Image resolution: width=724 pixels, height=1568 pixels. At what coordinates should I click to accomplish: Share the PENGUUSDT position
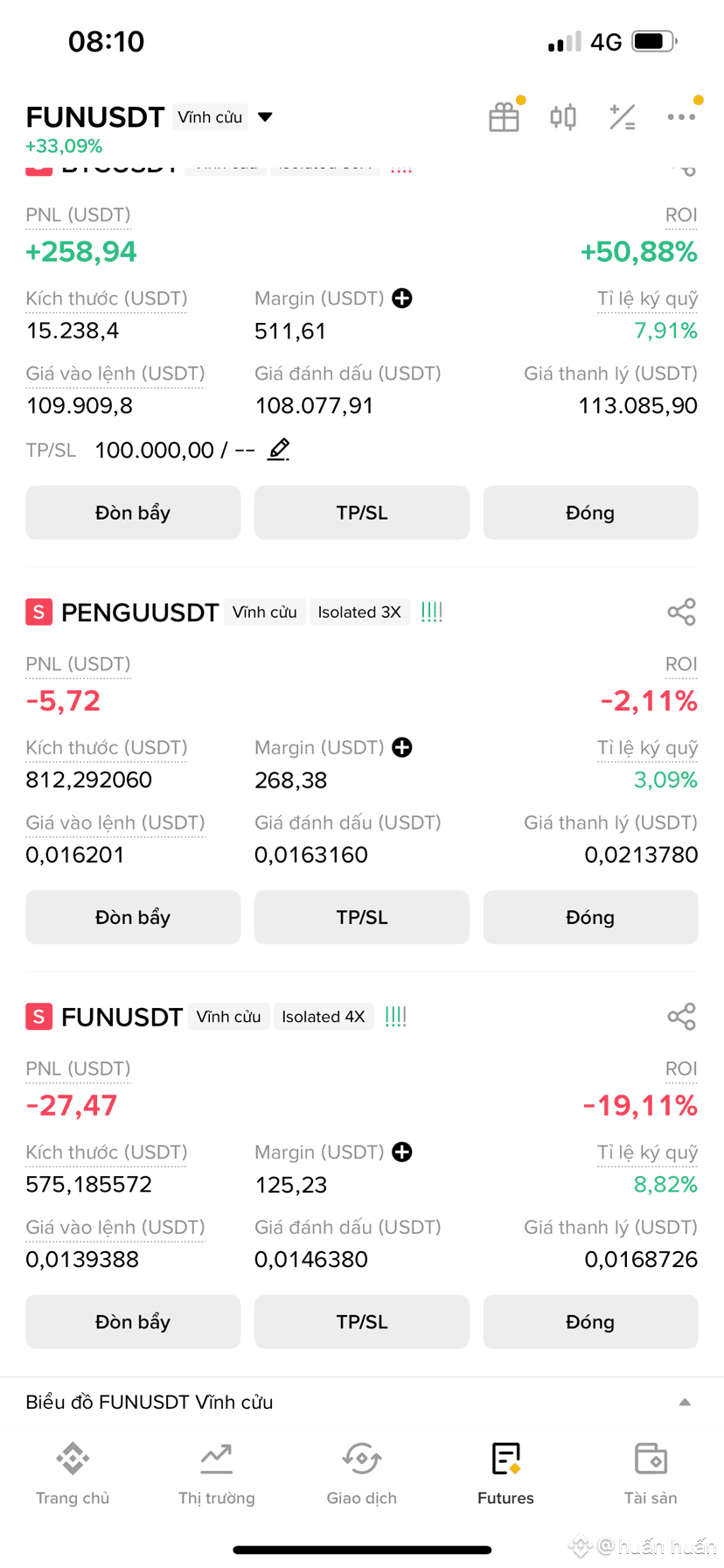pyautogui.click(x=681, y=612)
